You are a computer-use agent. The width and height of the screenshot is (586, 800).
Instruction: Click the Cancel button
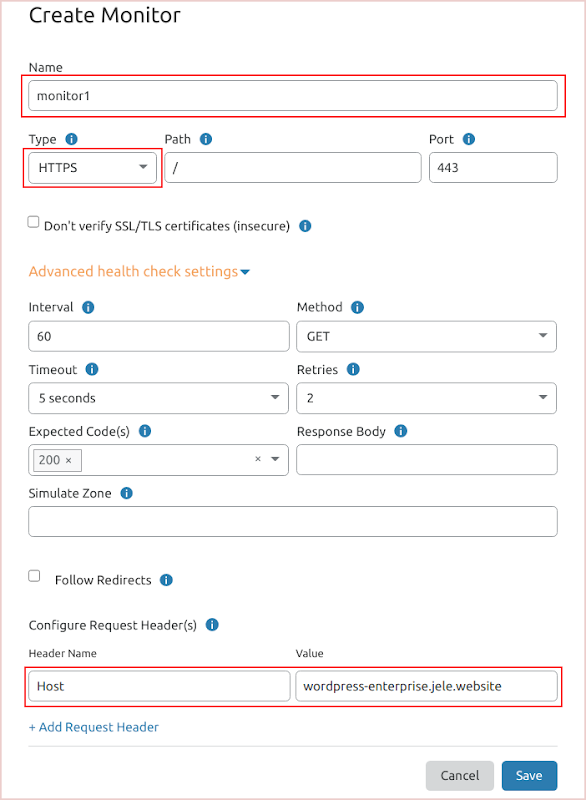[460, 776]
